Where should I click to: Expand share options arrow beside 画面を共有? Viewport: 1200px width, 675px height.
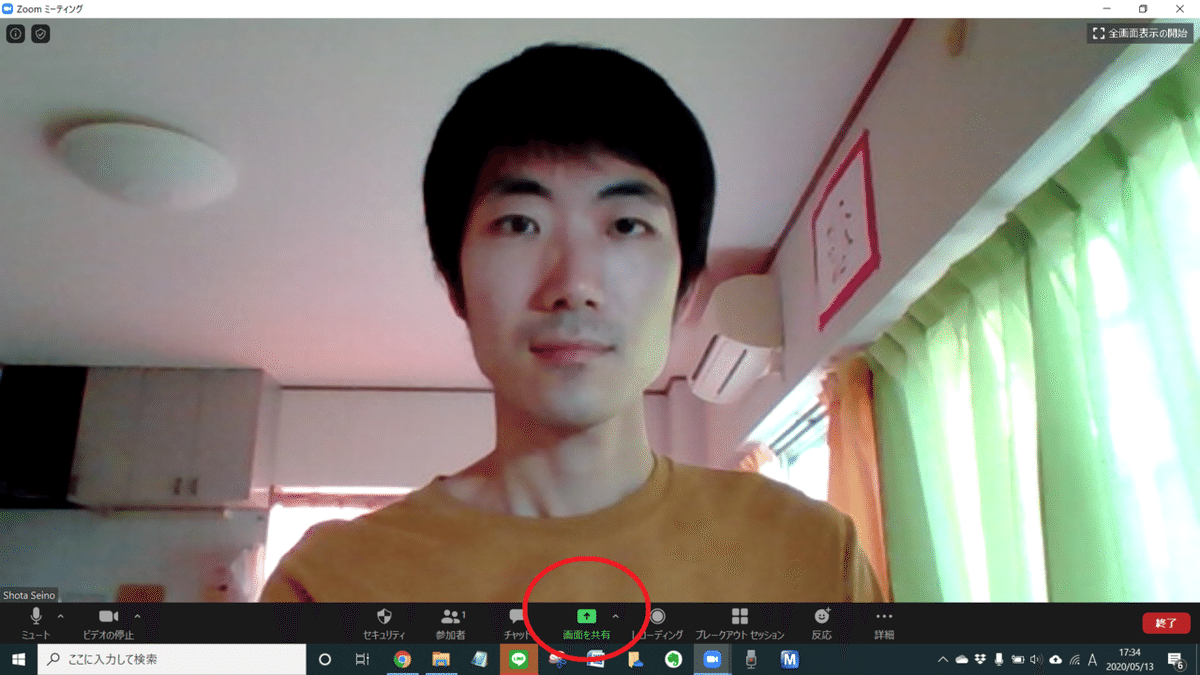point(615,617)
